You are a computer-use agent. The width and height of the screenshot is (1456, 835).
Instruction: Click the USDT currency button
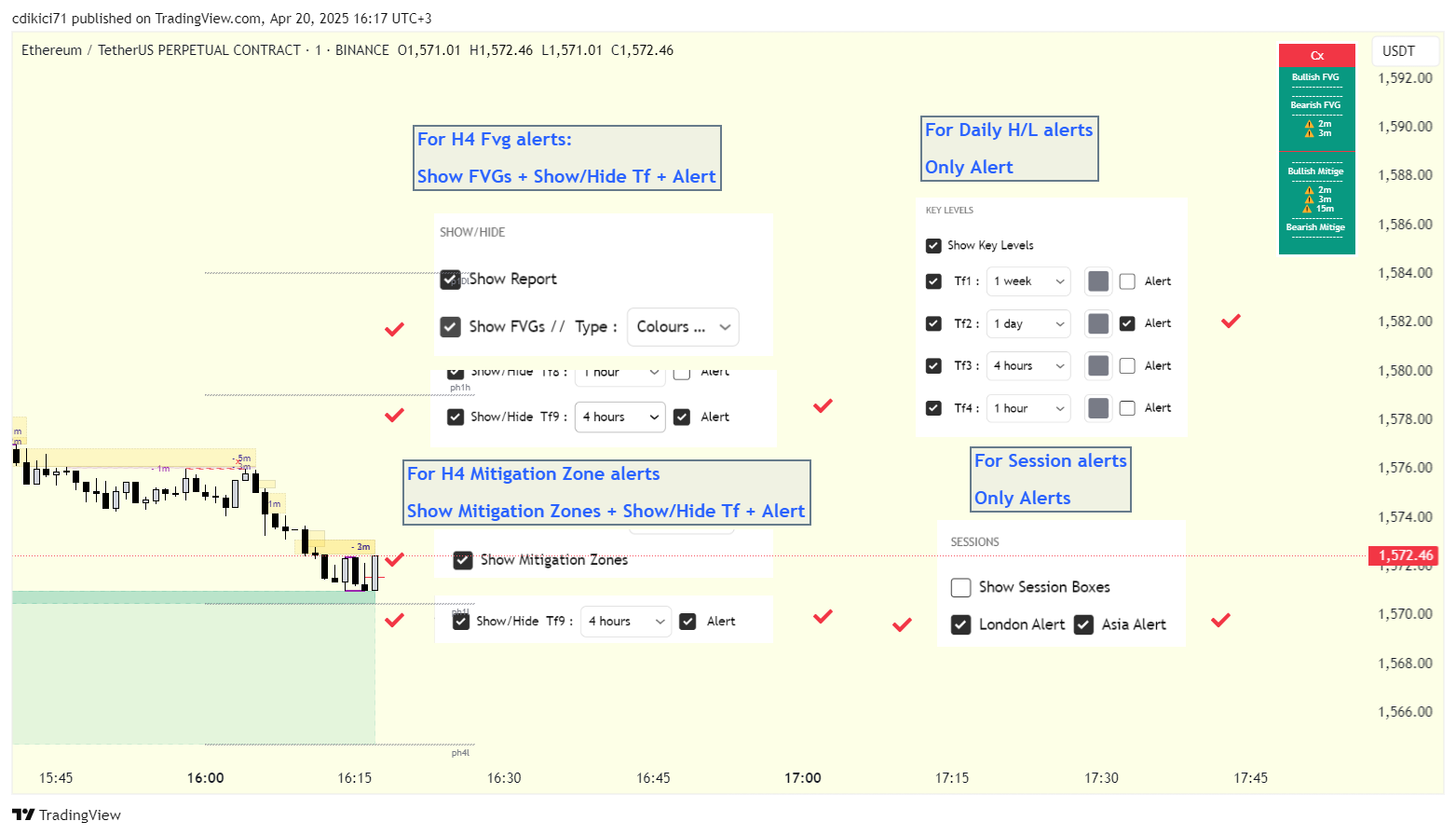click(x=1406, y=51)
